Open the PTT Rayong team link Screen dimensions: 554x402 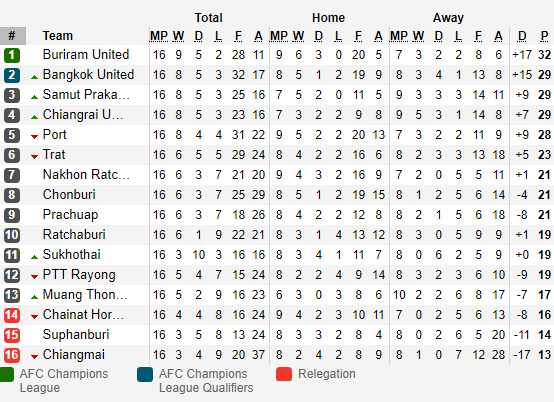pos(79,275)
